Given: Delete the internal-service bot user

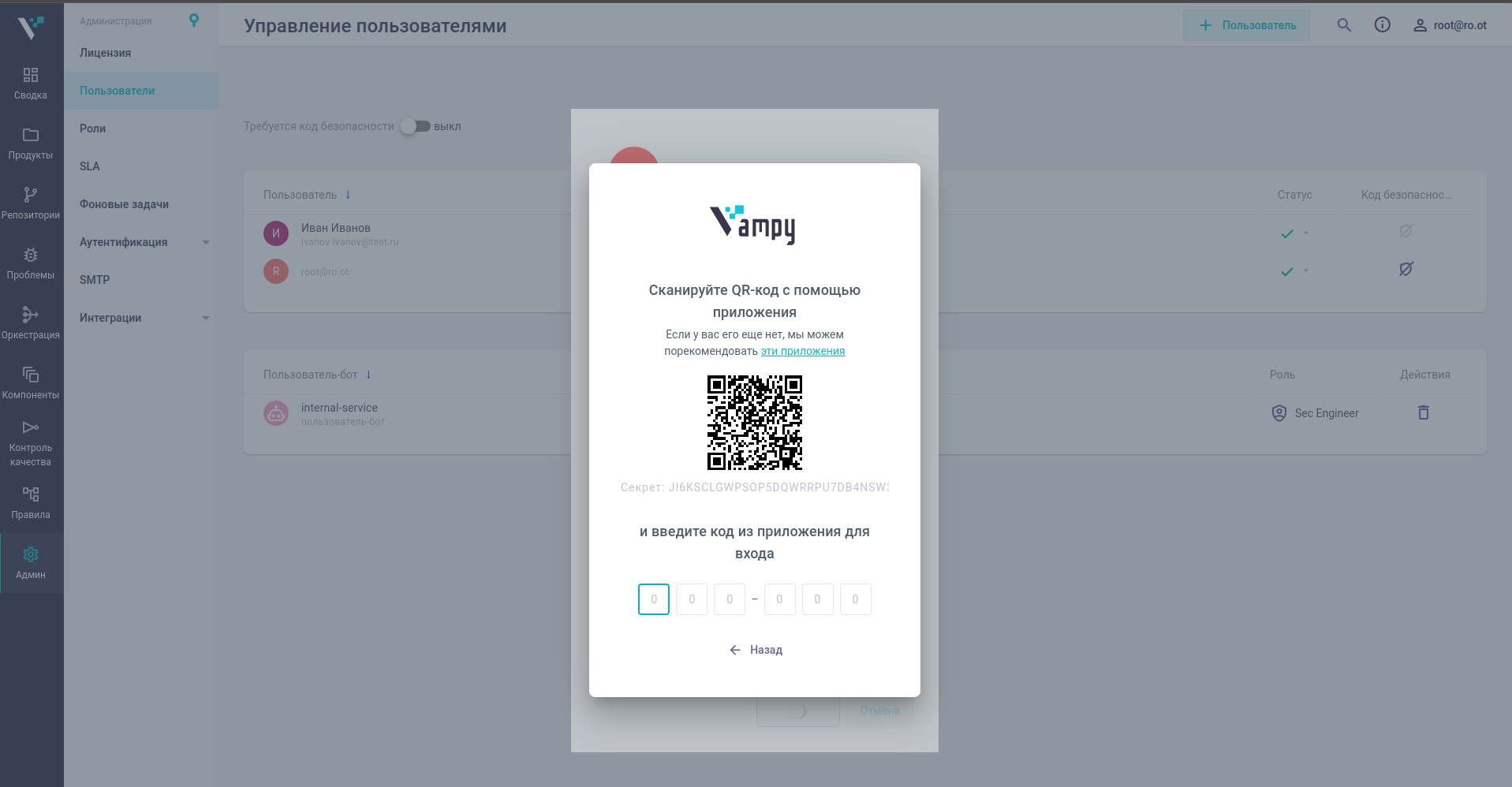Looking at the screenshot, I should coord(1423,412).
